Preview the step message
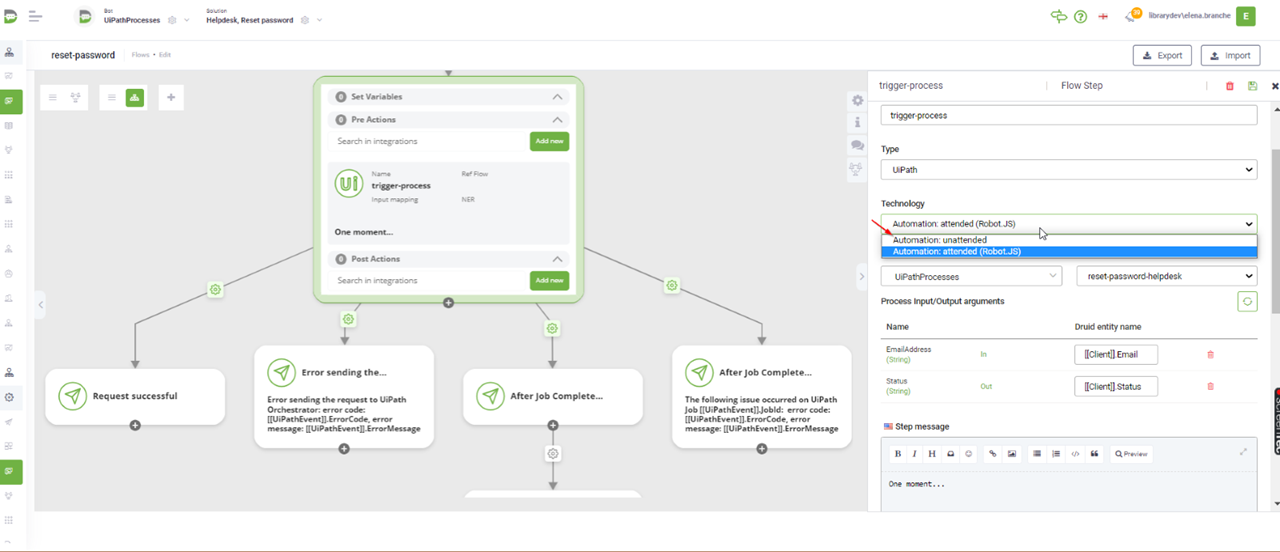 click(1131, 454)
